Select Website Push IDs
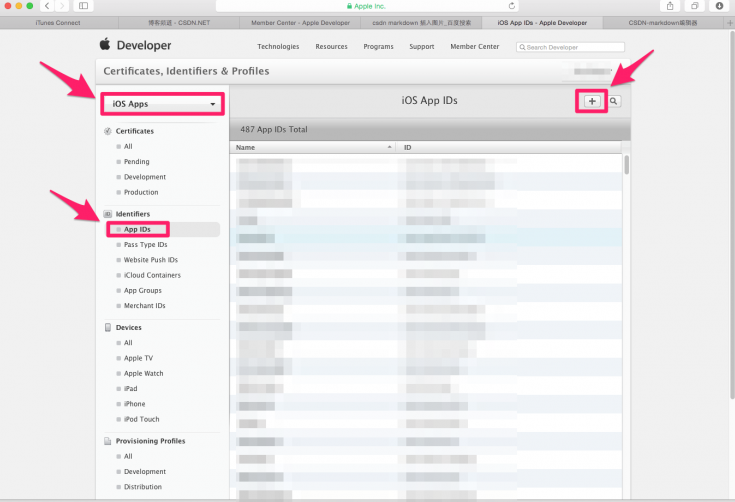The width and height of the screenshot is (735, 502). click(x=150, y=260)
